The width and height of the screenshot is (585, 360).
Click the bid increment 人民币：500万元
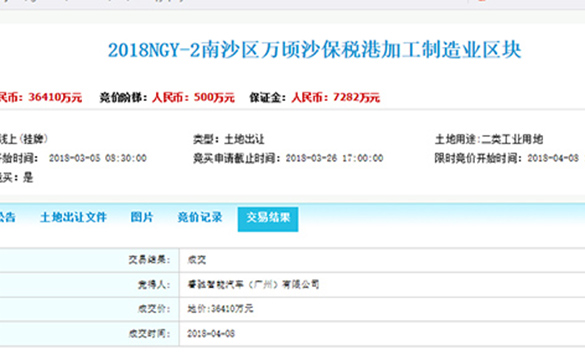click(x=193, y=97)
